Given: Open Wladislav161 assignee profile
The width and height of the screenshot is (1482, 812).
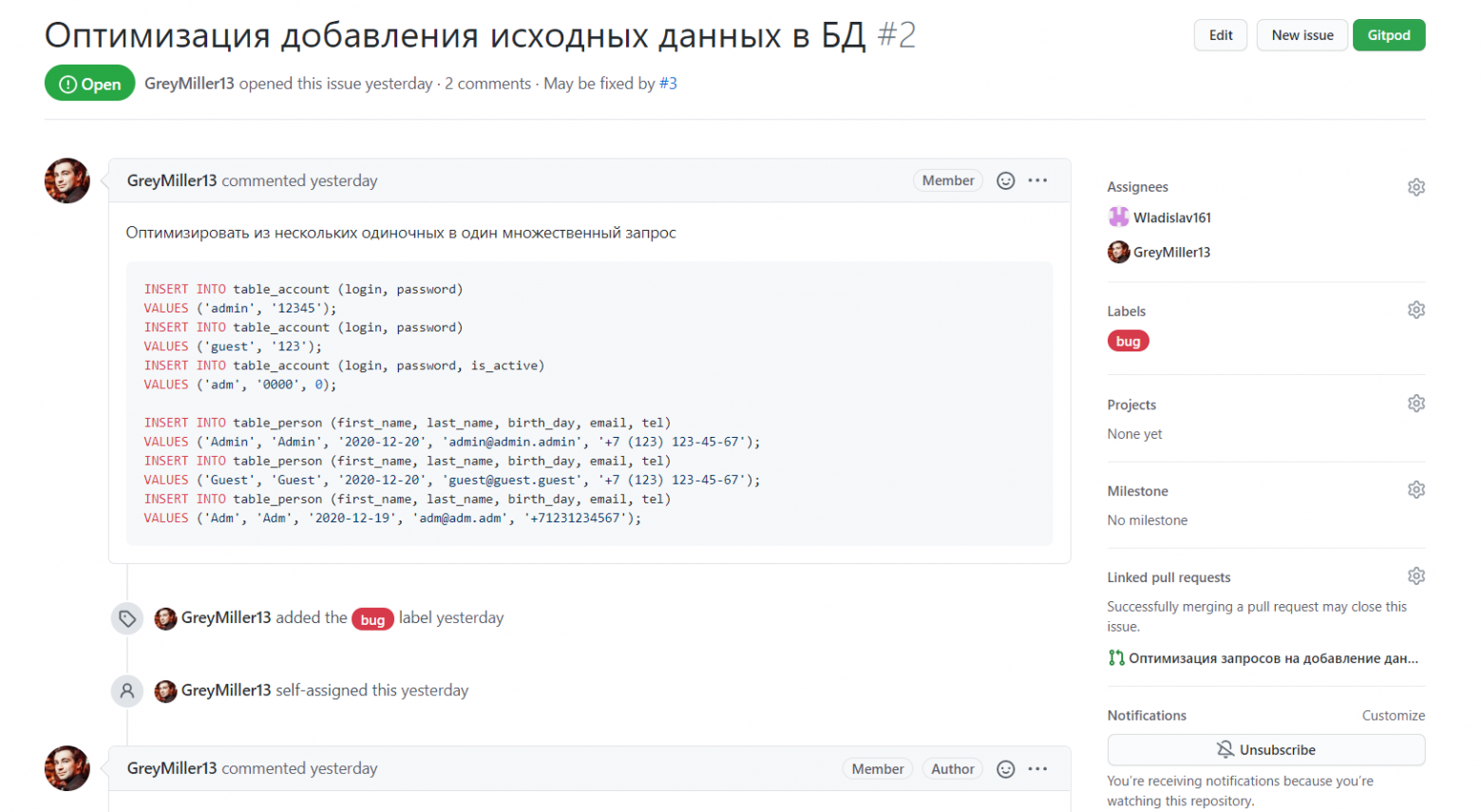Looking at the screenshot, I should [x=1172, y=217].
